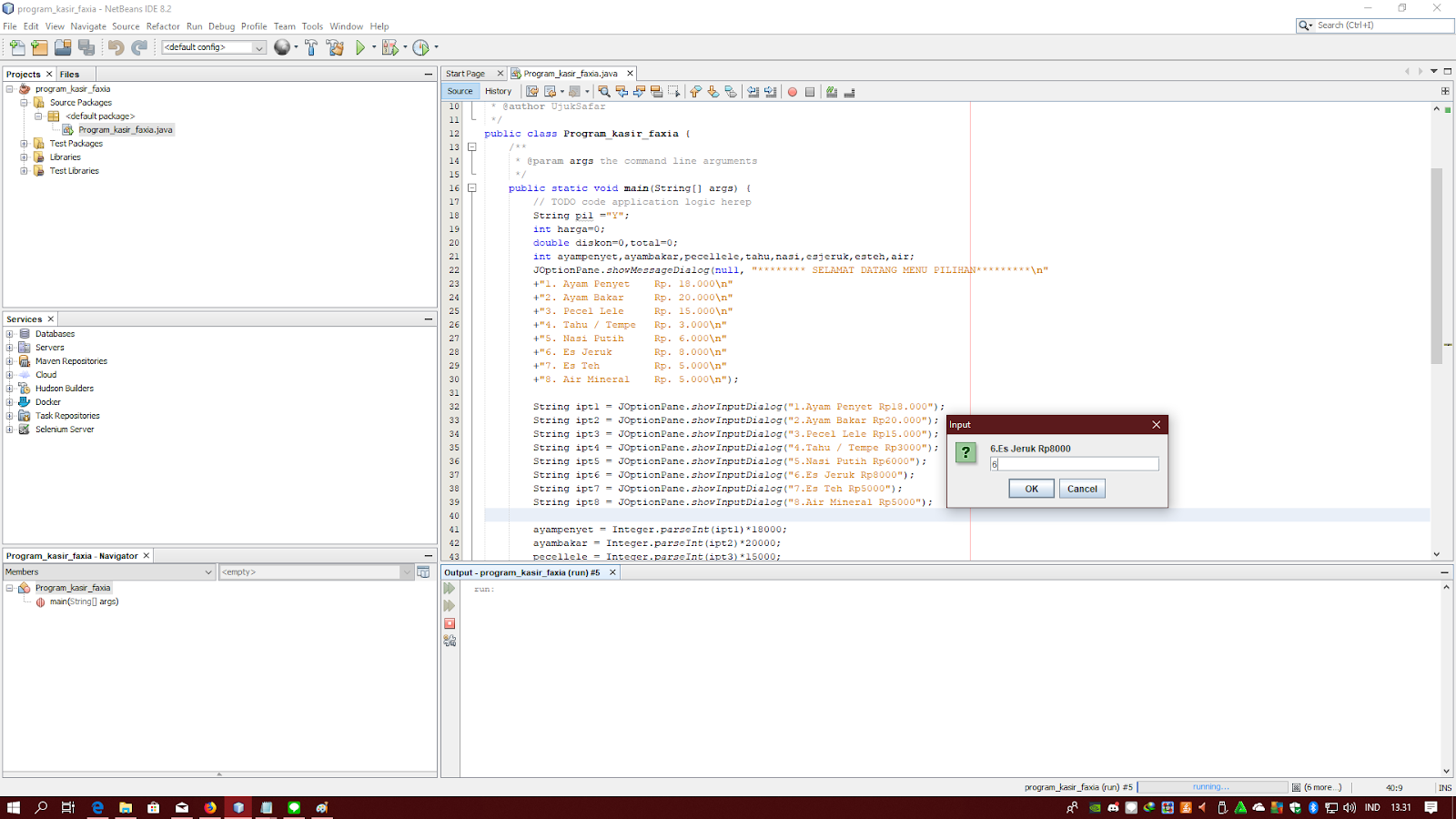1456x819 pixels.
Task: Select Program_kasir_faxia.java in project tree
Action: coord(126,130)
